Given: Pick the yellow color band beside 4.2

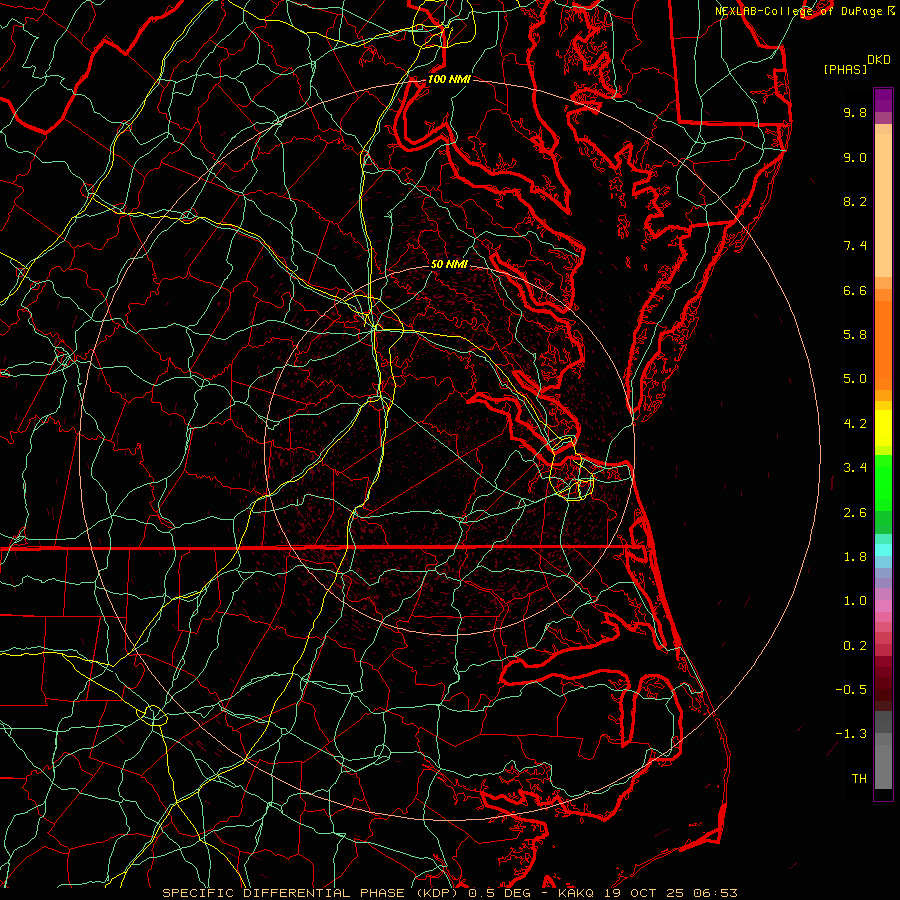Looking at the screenshot, I should coord(883,428).
